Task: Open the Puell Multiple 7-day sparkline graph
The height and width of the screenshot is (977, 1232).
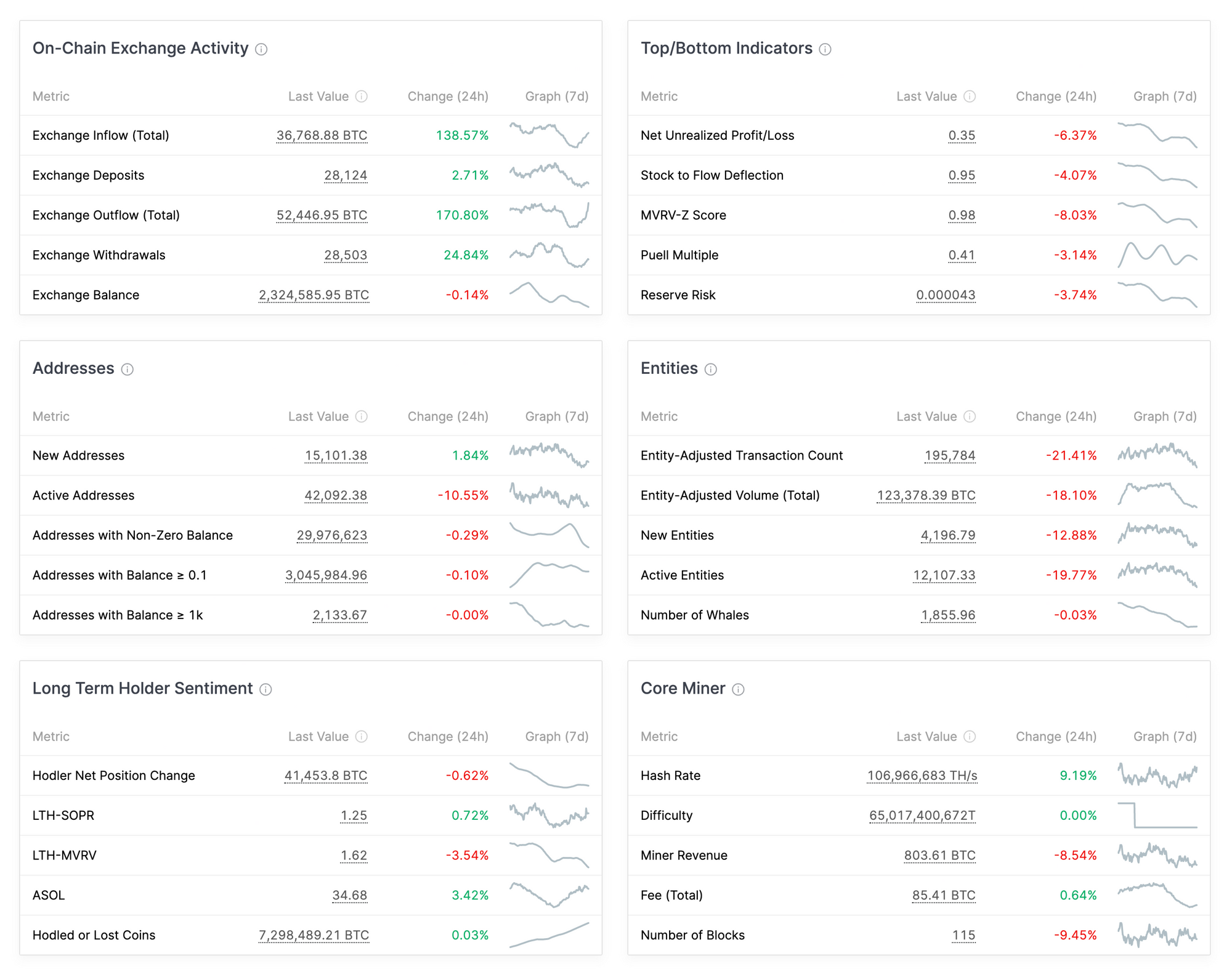Action: pyautogui.click(x=1157, y=254)
